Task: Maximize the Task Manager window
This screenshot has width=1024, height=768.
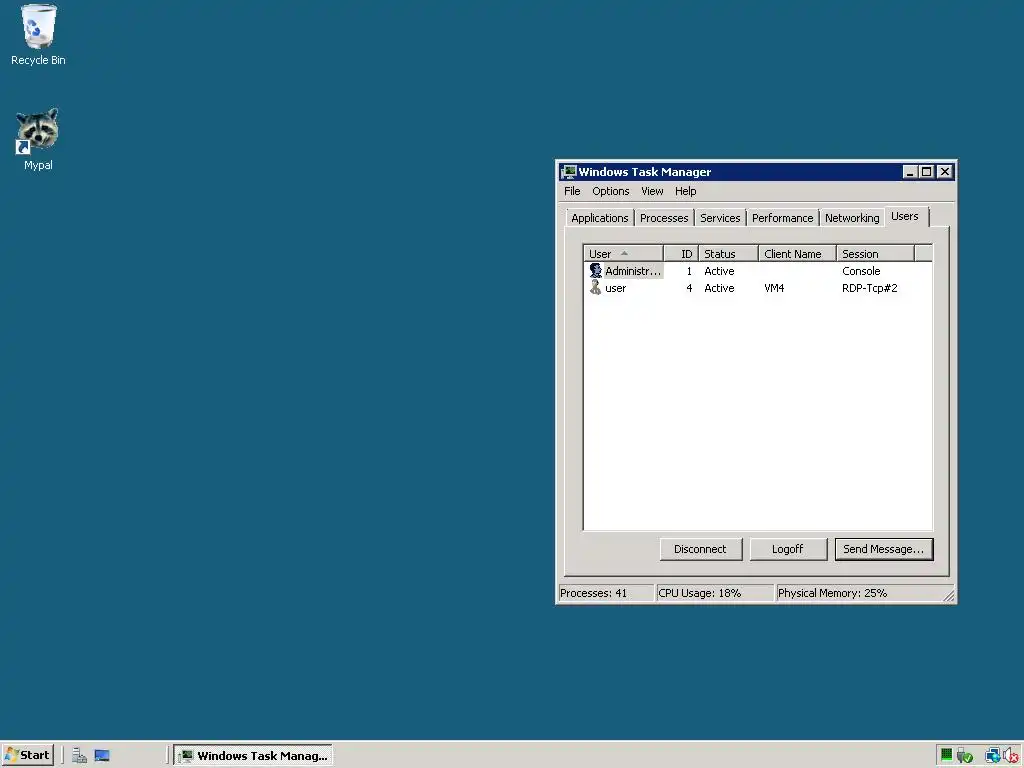Action: [926, 172]
